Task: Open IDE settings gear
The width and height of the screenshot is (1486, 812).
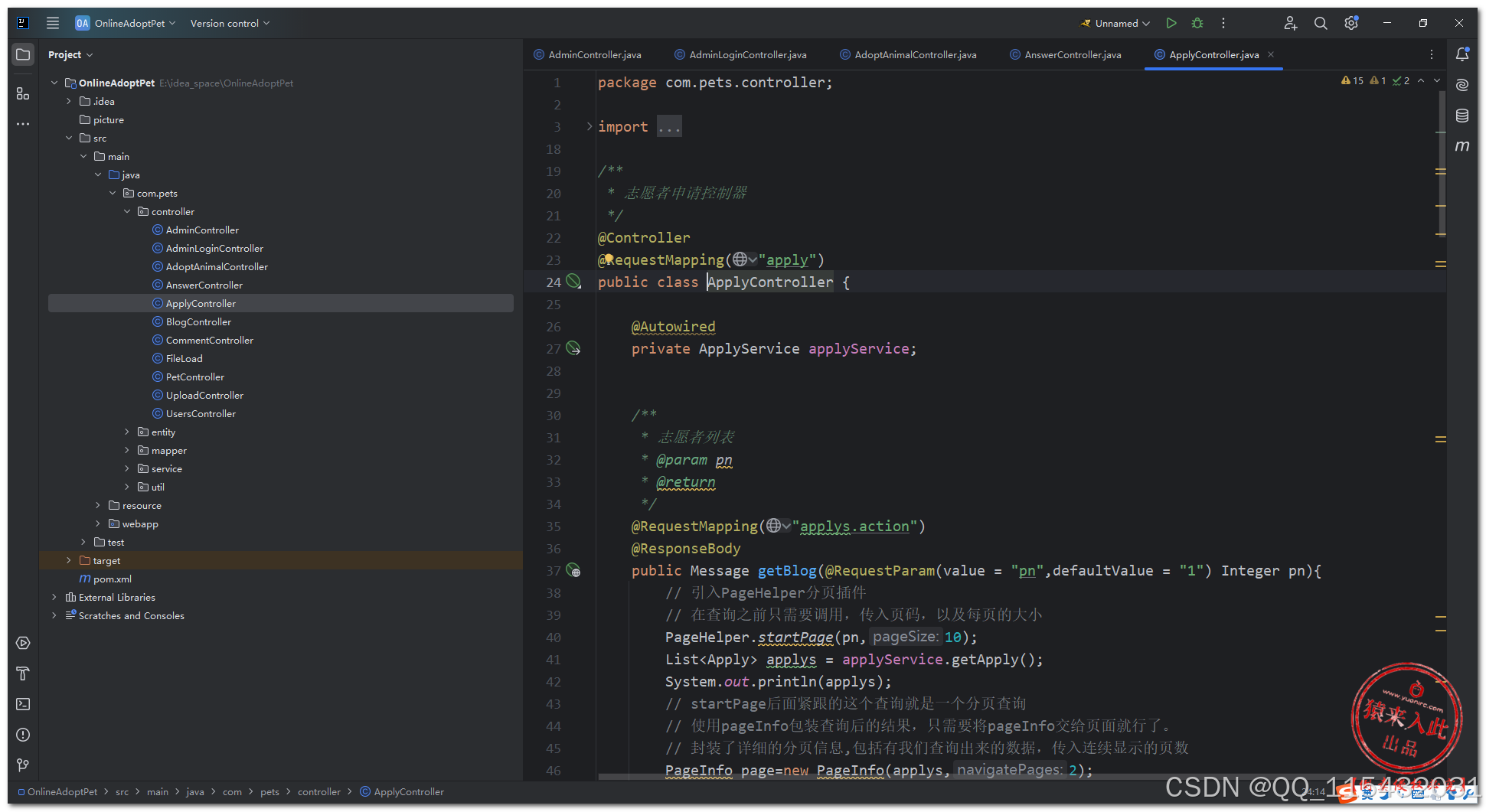Action: 1351,23
